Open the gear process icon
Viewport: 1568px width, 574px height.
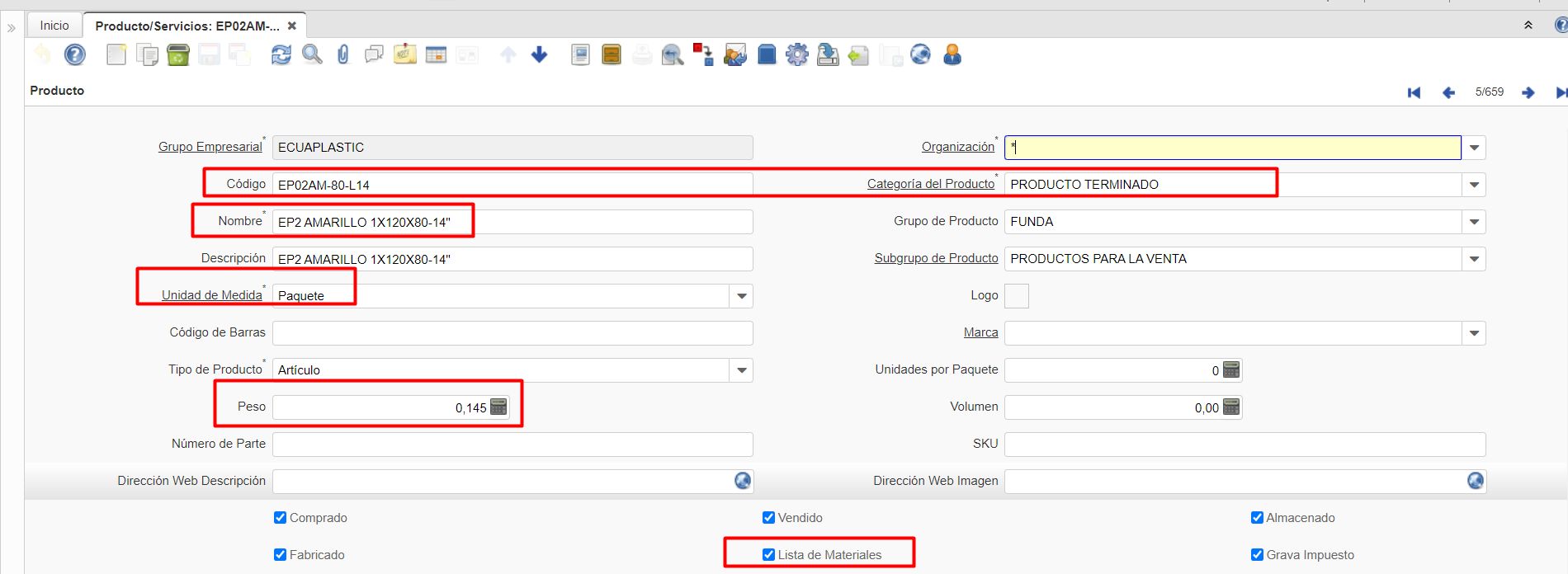(x=796, y=55)
